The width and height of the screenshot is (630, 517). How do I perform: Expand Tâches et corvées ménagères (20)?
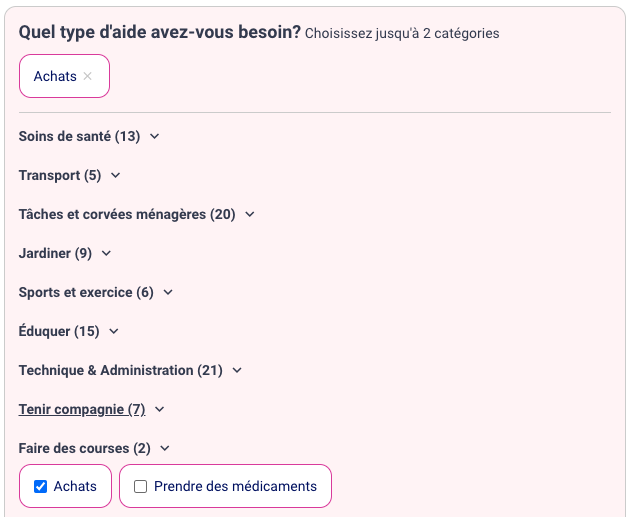pos(127,214)
